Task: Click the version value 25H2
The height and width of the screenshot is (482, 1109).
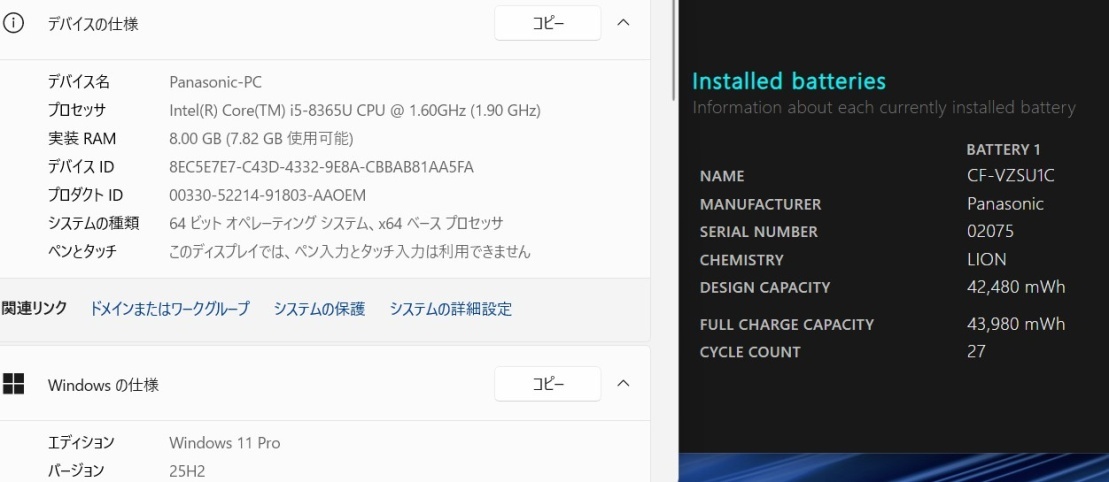Action: (x=187, y=471)
